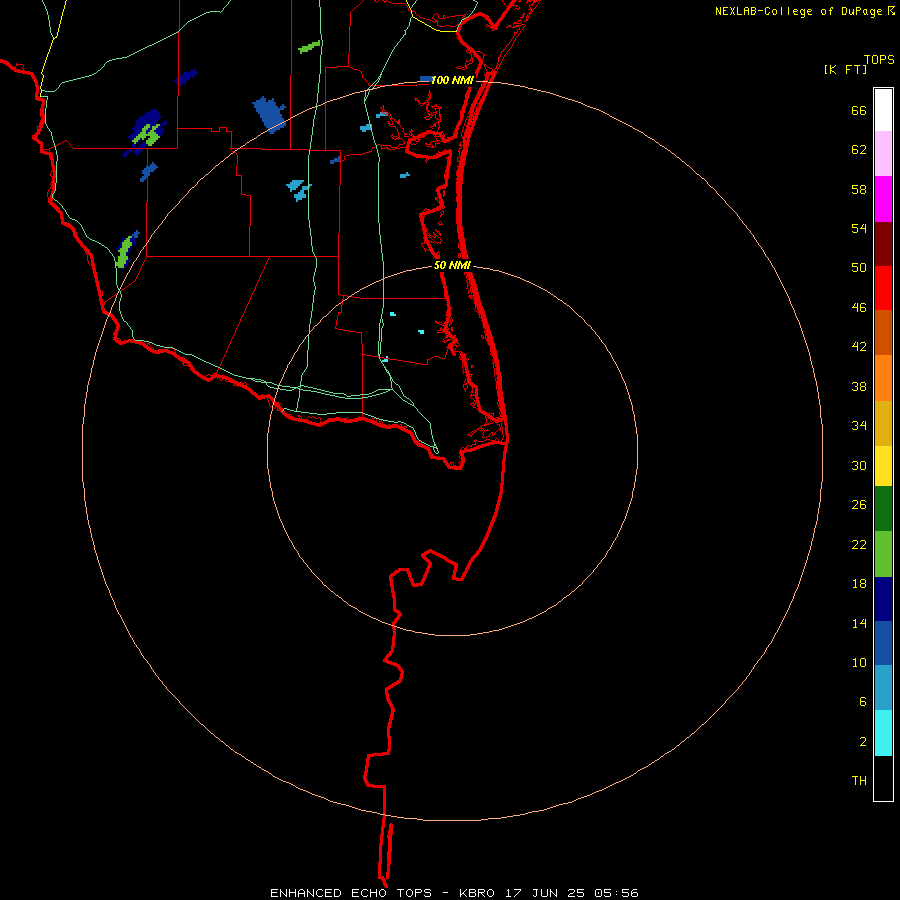
Task: Click the 05:56 timestamp in footer
Action: point(618,893)
